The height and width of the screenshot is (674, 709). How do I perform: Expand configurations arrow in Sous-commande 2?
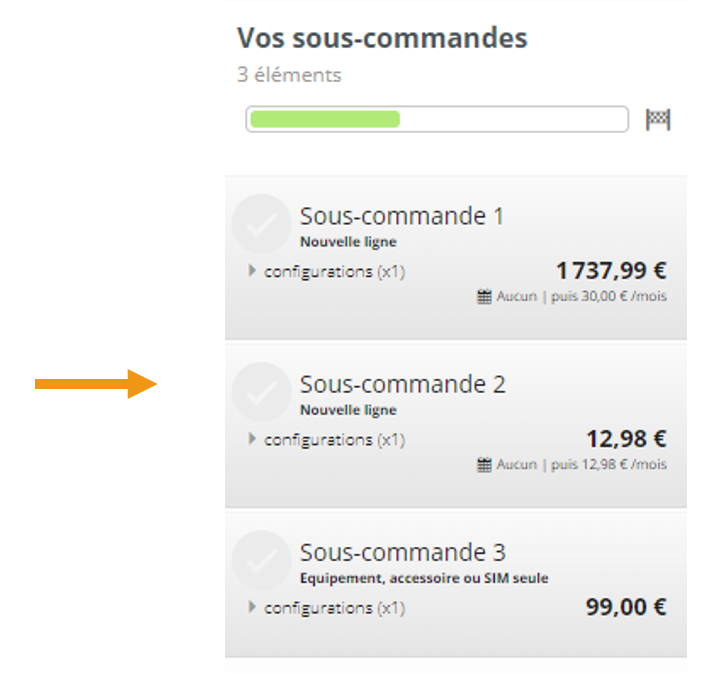click(252, 439)
